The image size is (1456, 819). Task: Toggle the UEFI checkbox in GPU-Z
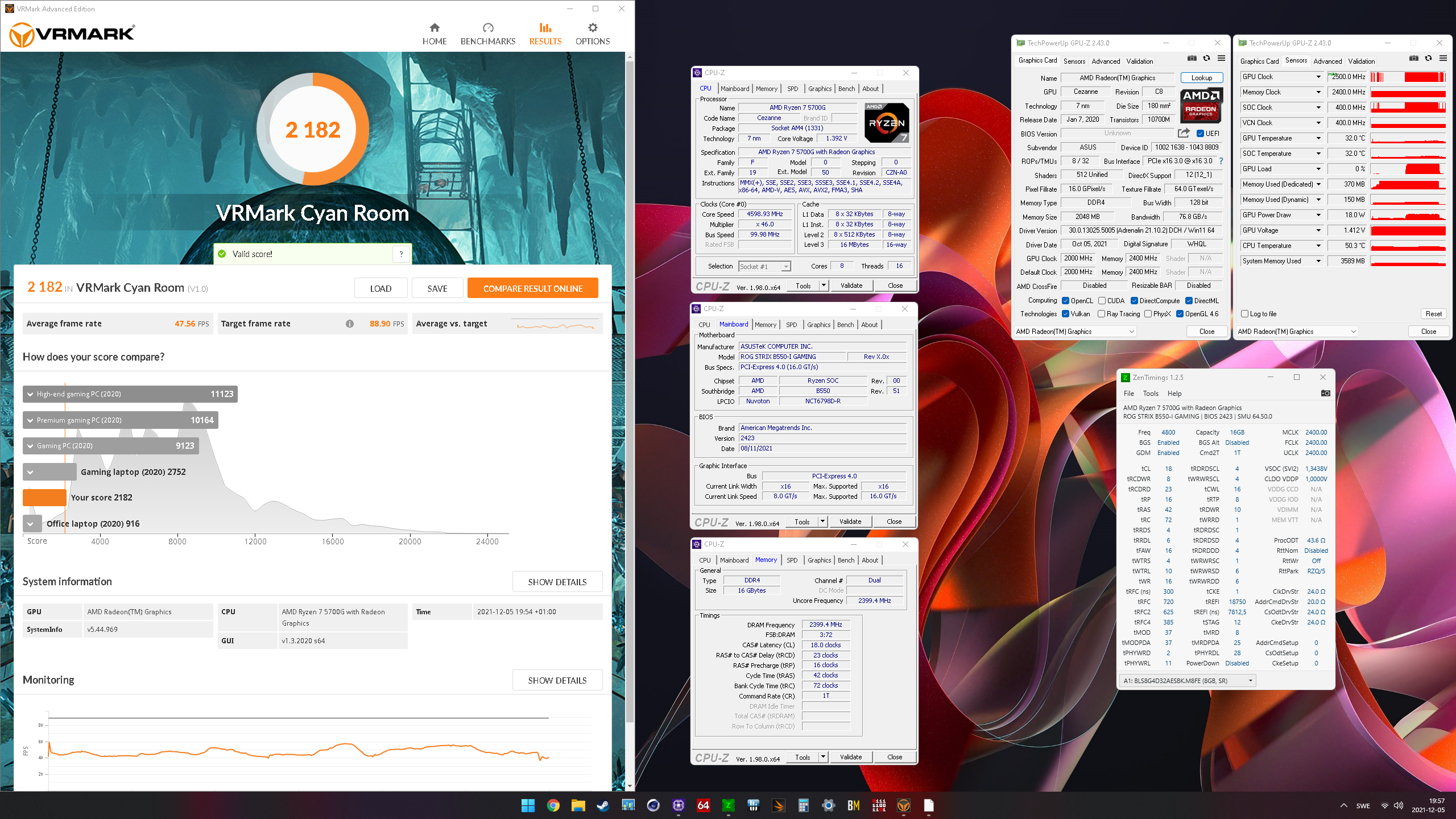[x=1200, y=134]
